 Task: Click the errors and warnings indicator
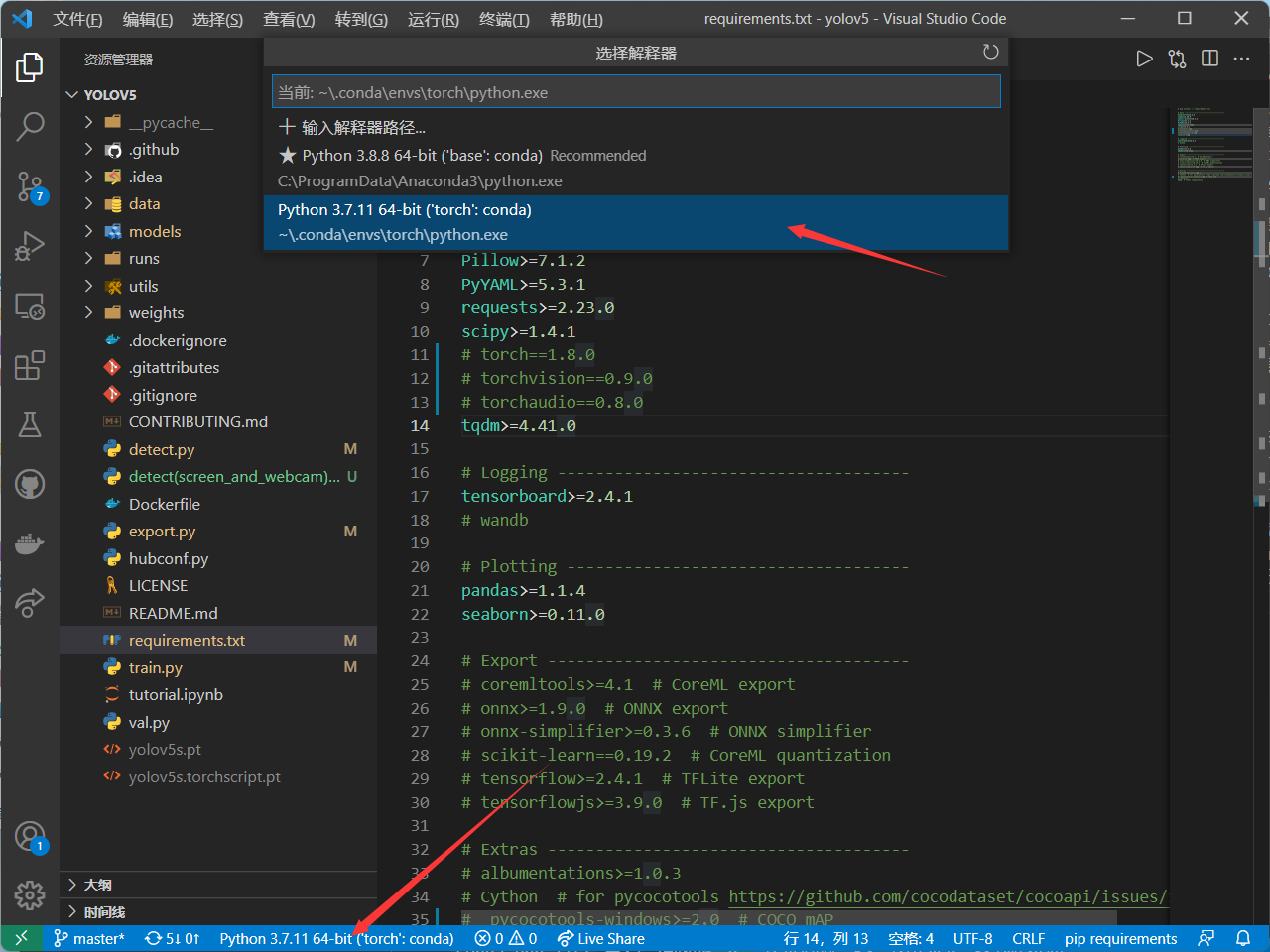coord(506,938)
